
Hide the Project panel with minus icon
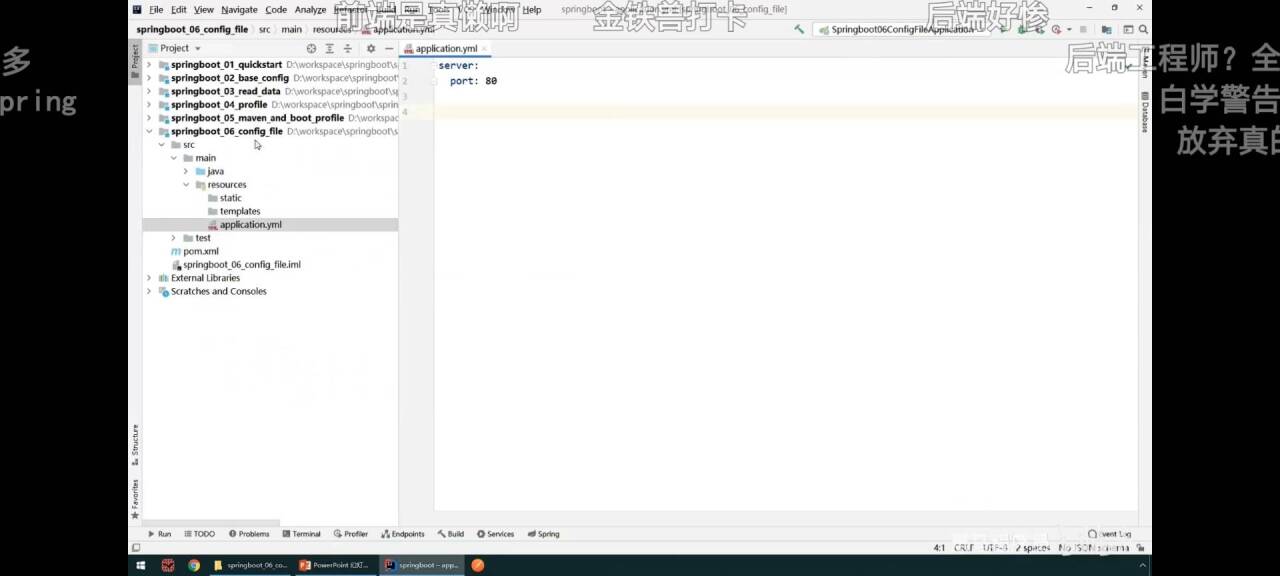[x=389, y=48]
